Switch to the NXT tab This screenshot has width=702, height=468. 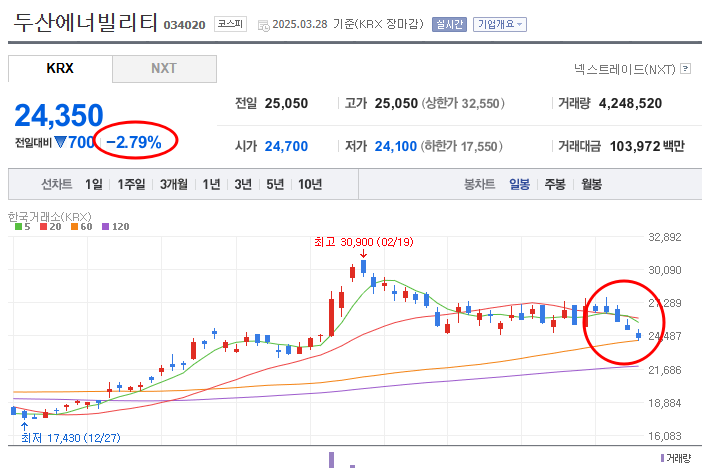tap(164, 69)
